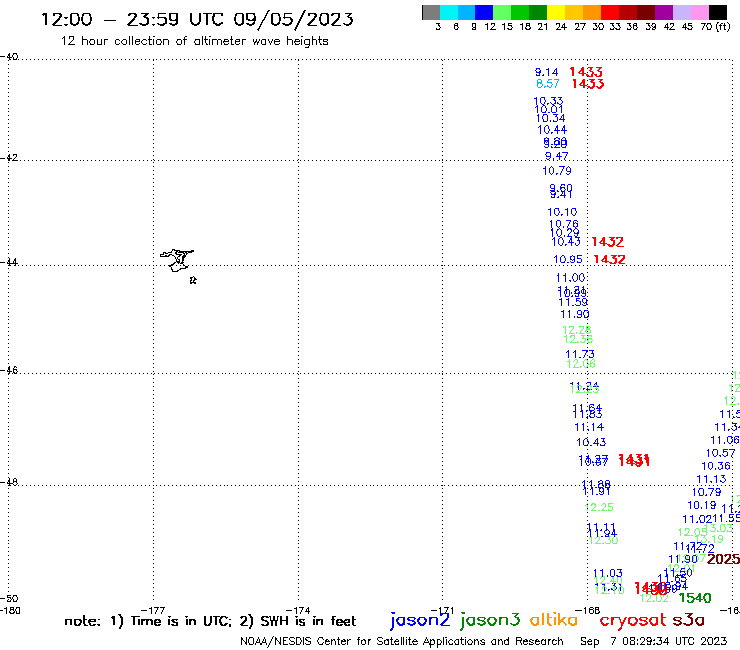
Task: Click the black swatch at the legend's end
Action: (x=717, y=12)
